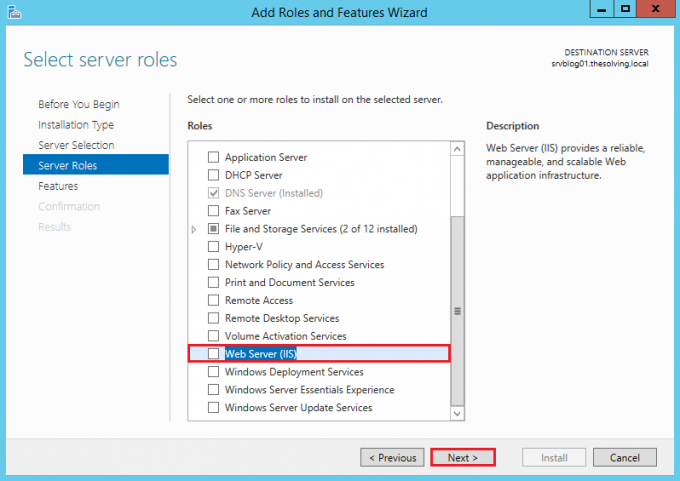680x481 pixels.
Task: Enable the Hyper-V role checkbox
Action: 213,247
